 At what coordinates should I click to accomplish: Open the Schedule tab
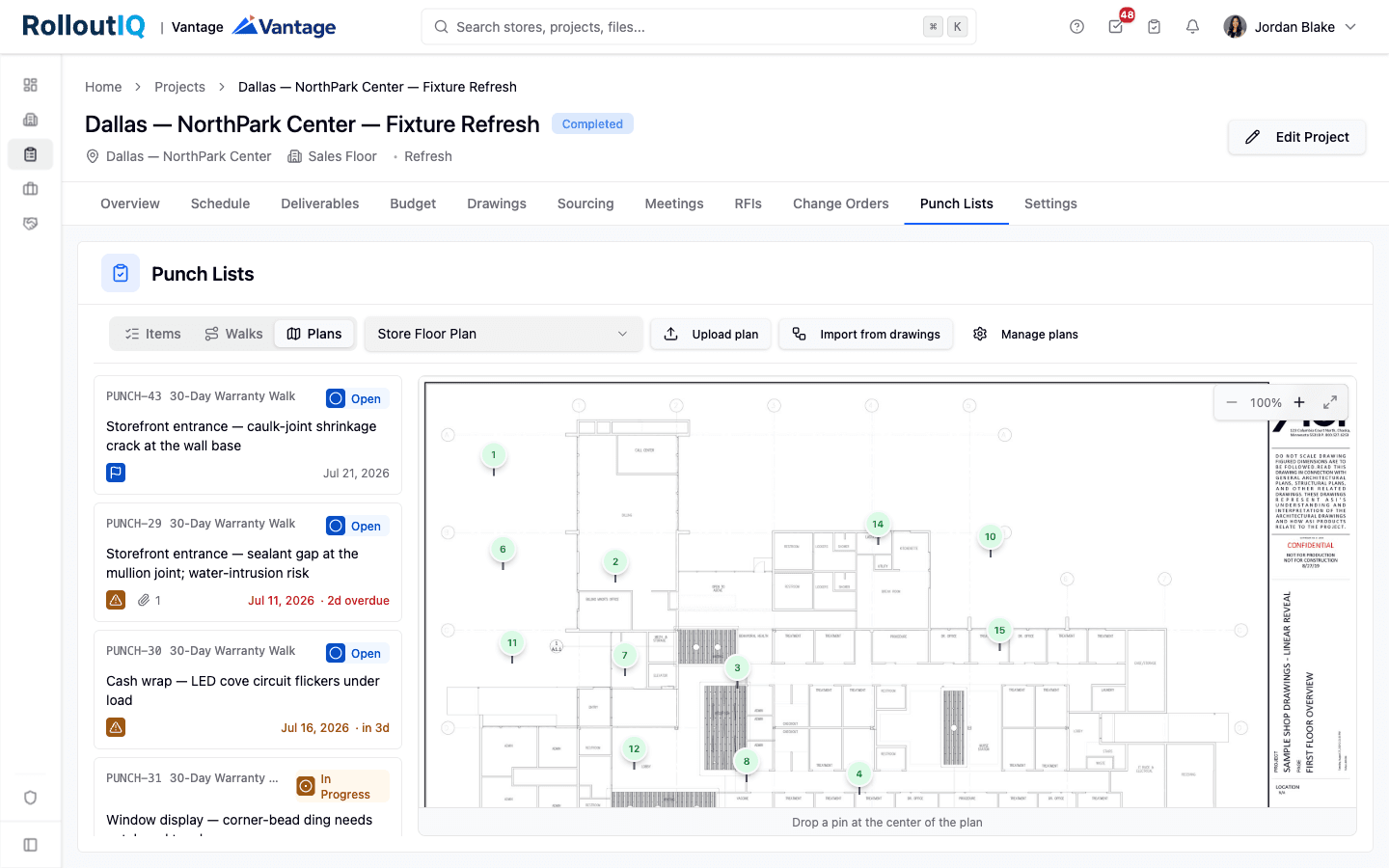click(x=220, y=203)
